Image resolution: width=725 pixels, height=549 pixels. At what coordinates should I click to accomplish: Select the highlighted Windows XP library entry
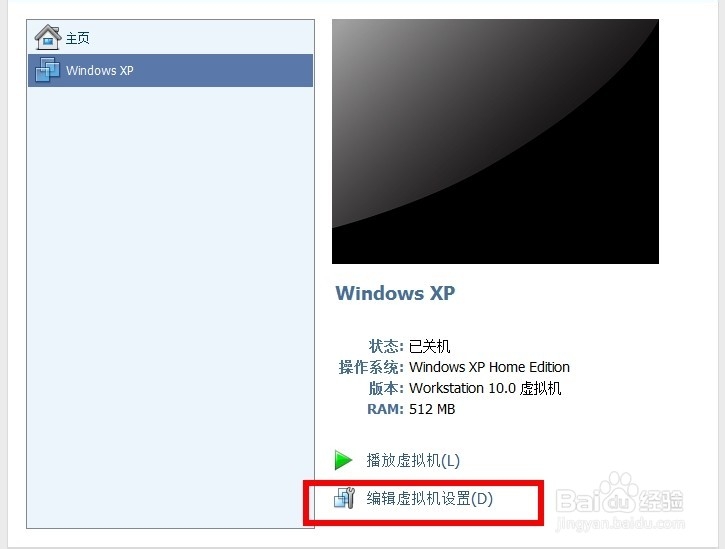(x=171, y=70)
